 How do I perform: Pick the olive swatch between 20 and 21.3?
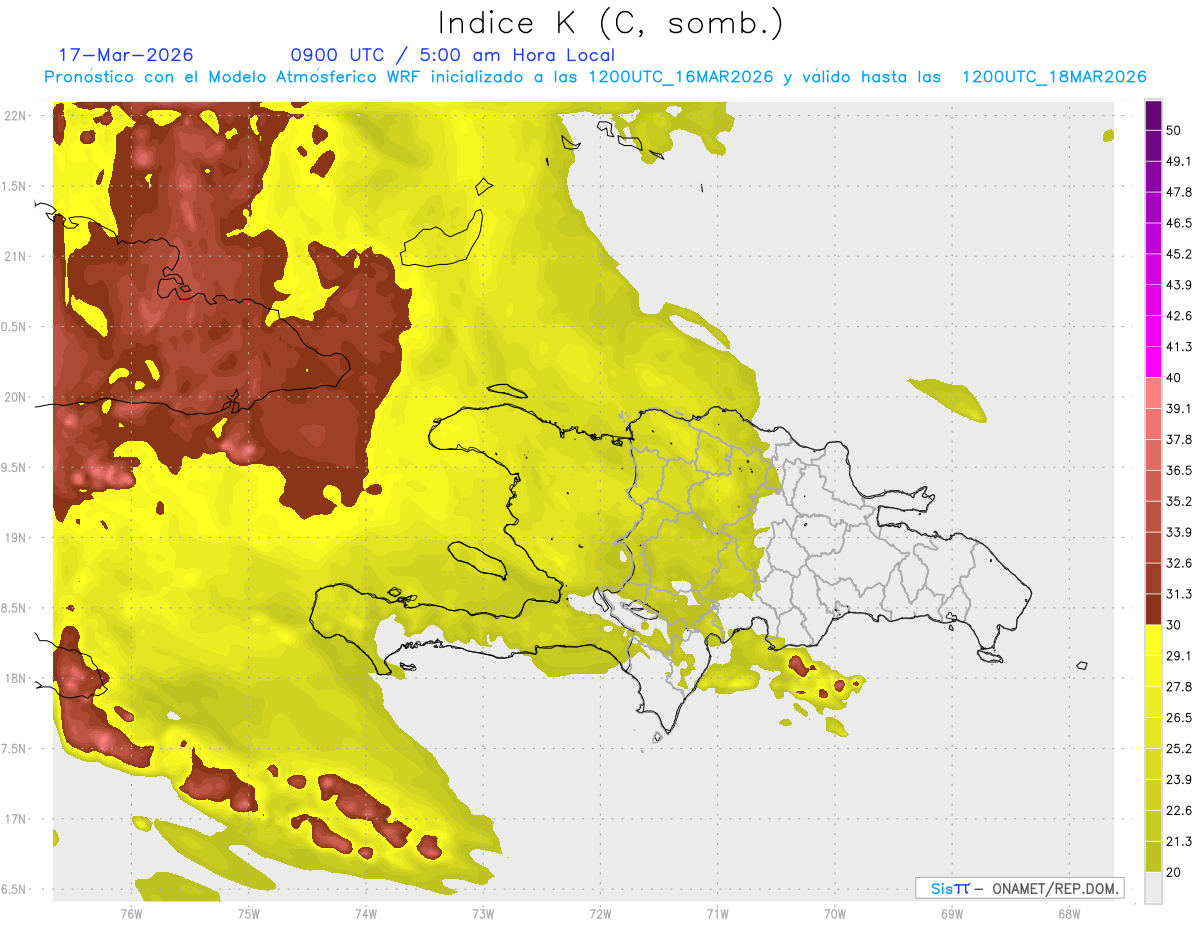click(1153, 856)
